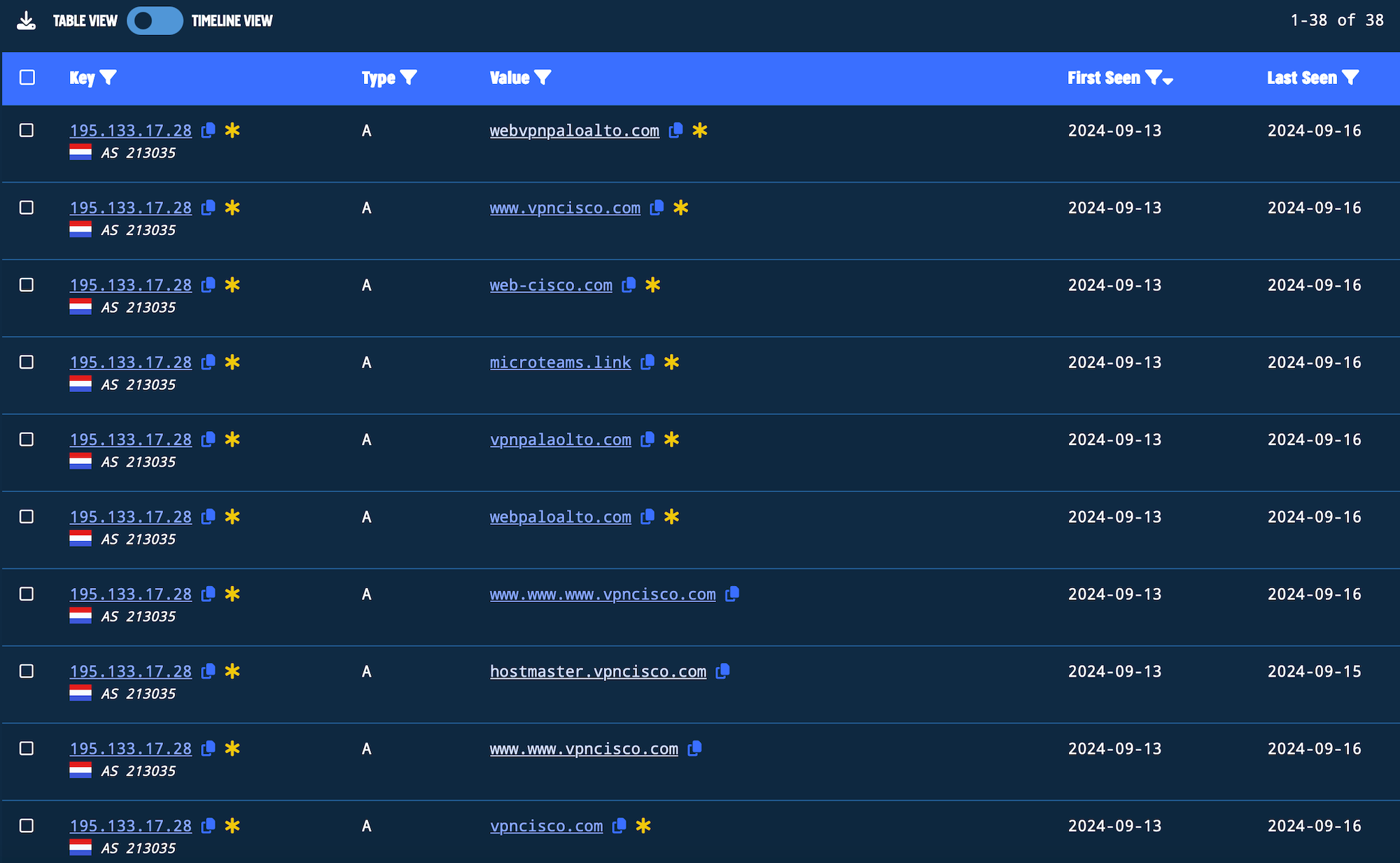The width and height of the screenshot is (1400, 863).
Task: Click AS 213035 text in the www.vpncisco.com row
Action: click(x=139, y=230)
